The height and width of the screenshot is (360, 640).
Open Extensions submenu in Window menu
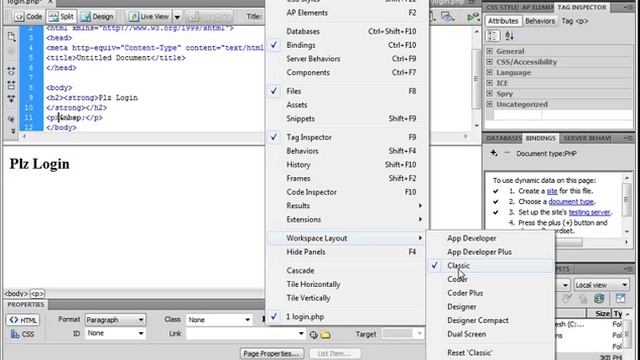point(346,220)
